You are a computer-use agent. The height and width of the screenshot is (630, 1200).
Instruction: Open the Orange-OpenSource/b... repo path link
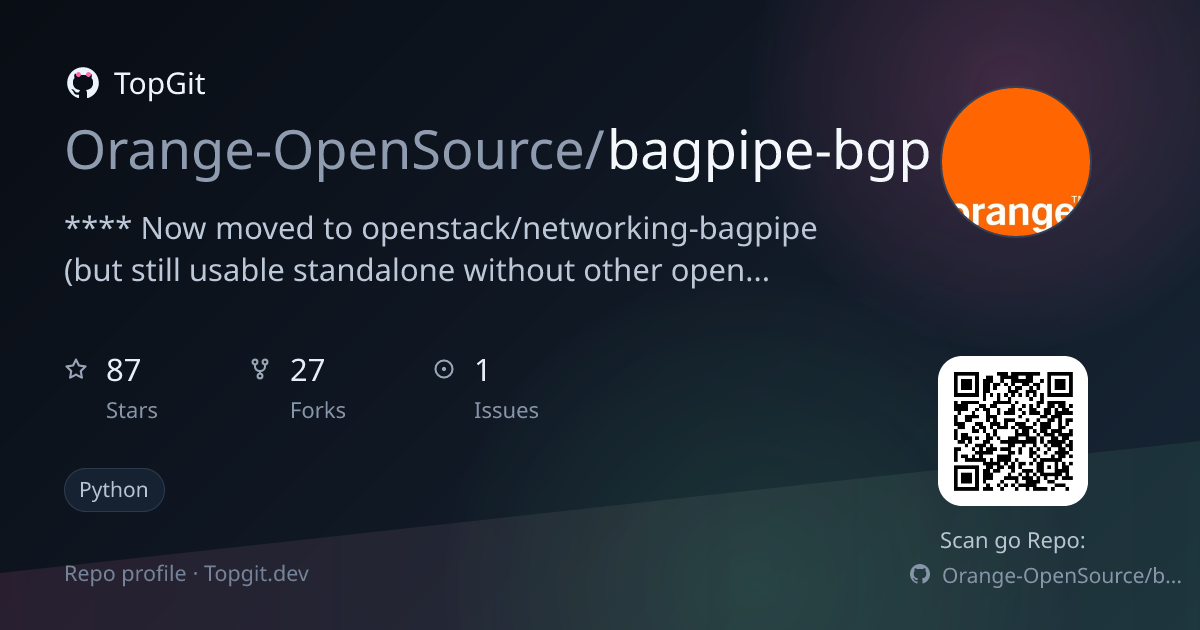coord(1062,575)
